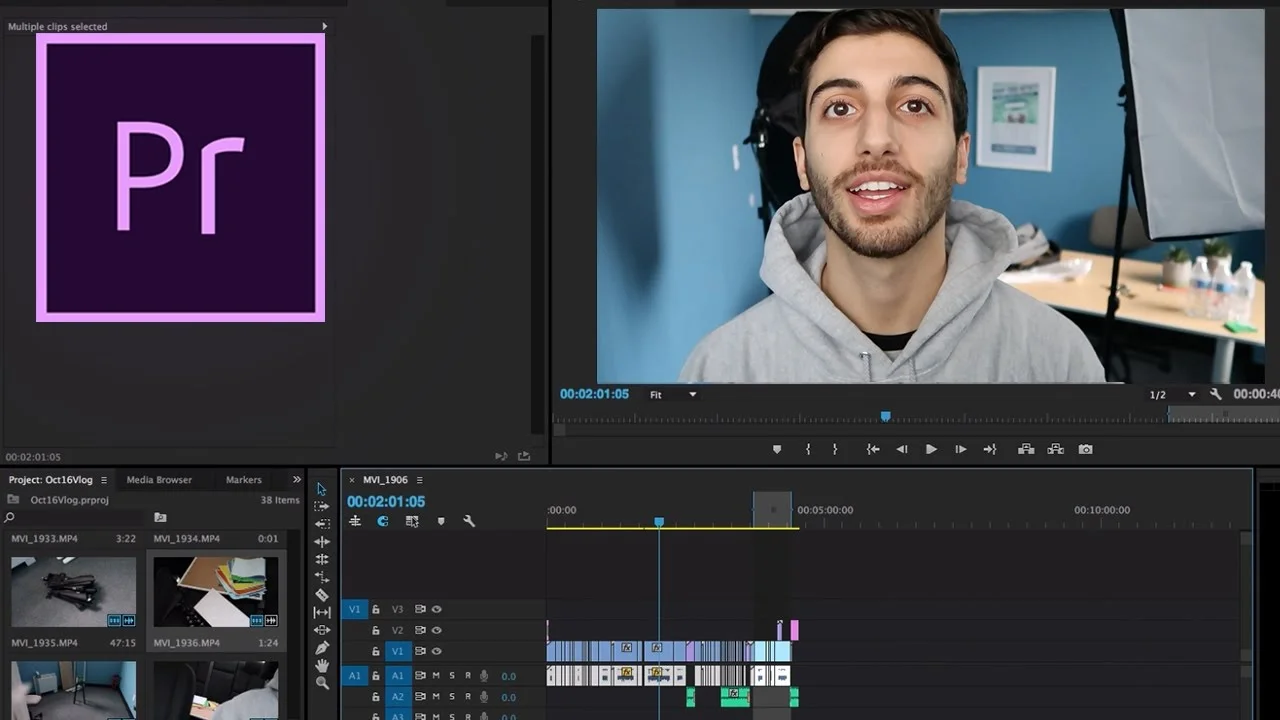Click the Go to In point button

pos(871,449)
